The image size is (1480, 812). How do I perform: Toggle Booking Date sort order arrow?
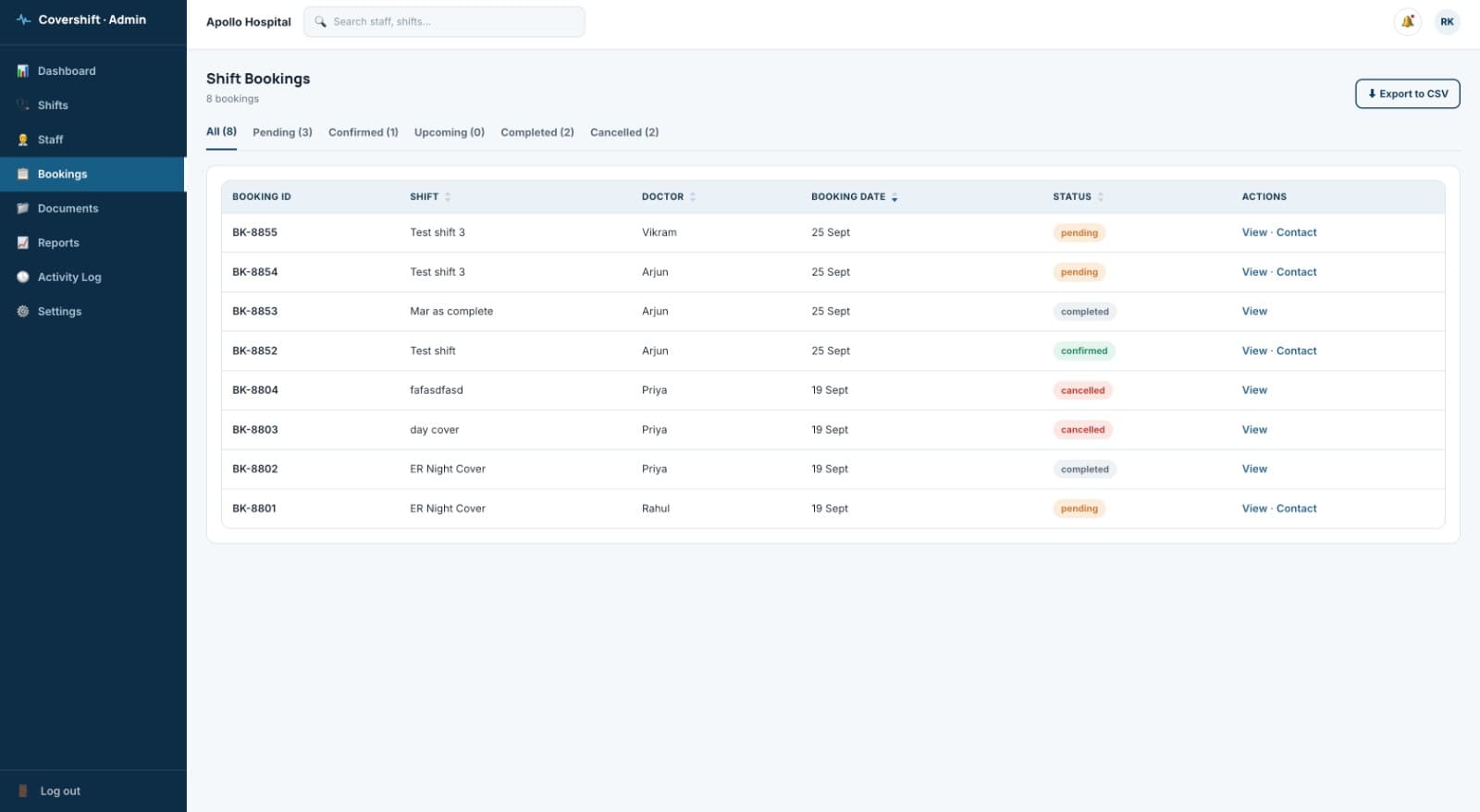pos(894,197)
